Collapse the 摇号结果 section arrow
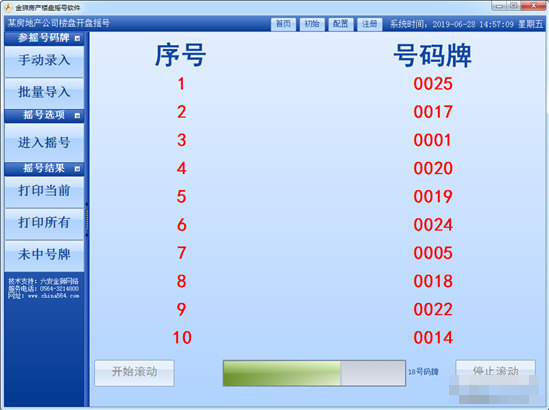 pyautogui.click(x=77, y=169)
